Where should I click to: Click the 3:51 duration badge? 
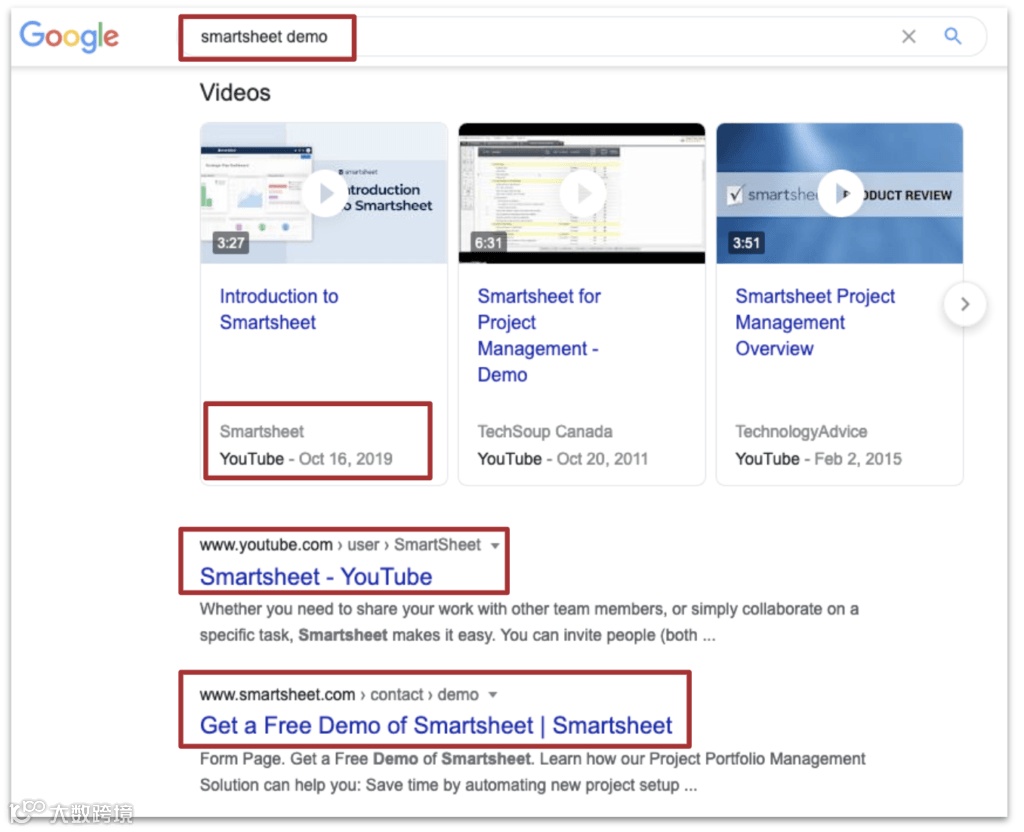pyautogui.click(x=746, y=244)
